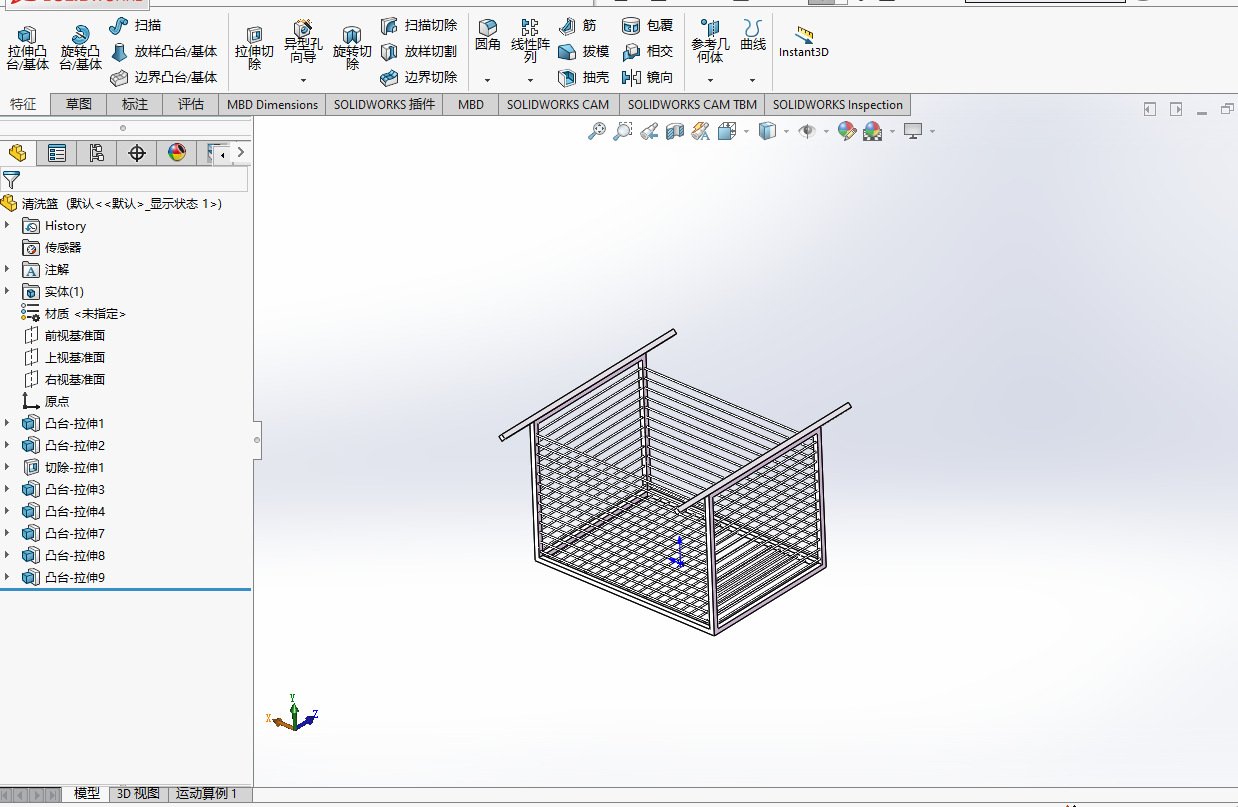Click the 参考几何体 reference geometry tool

710,41
